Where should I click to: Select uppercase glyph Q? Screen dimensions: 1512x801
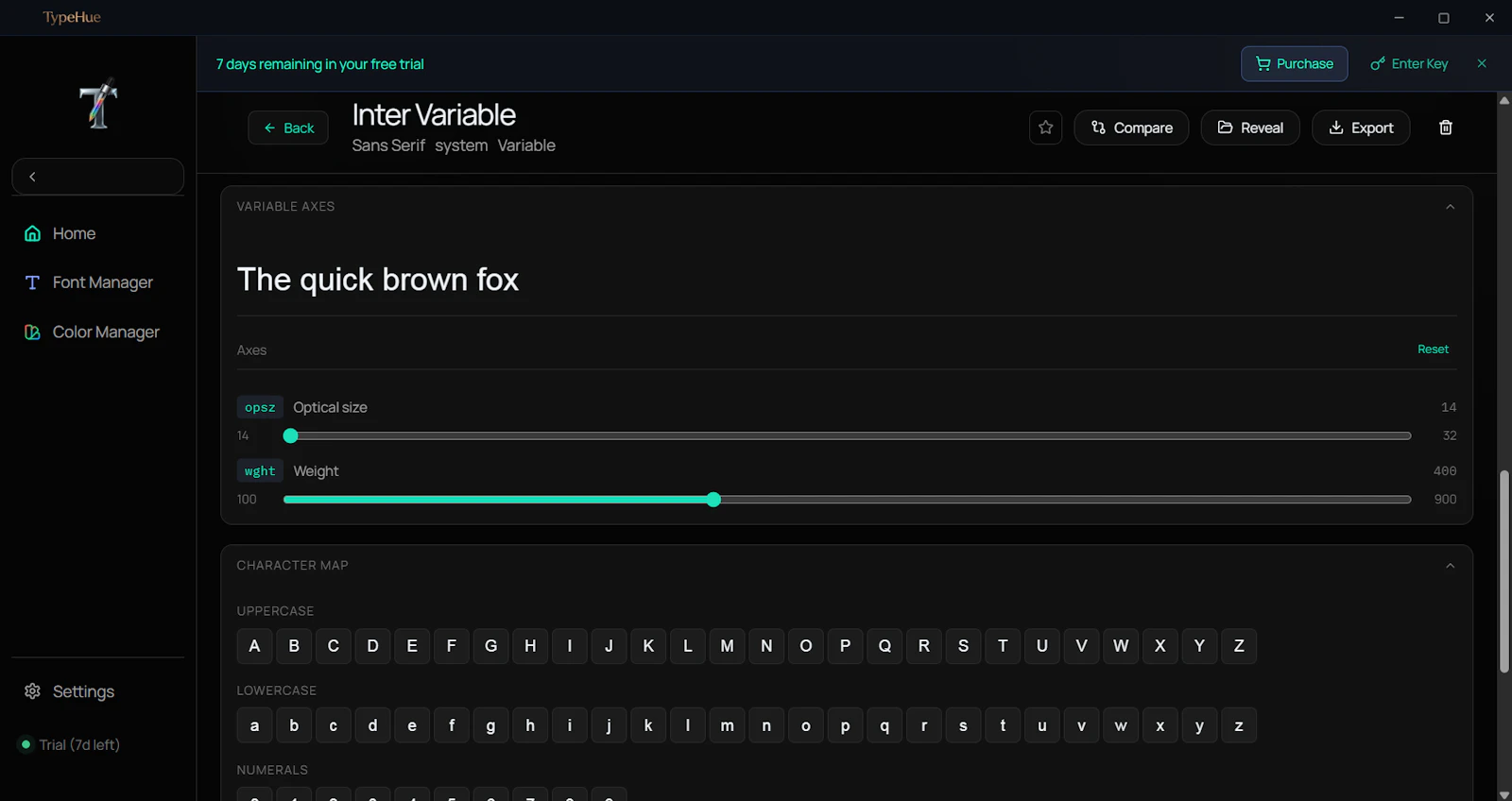(885, 646)
